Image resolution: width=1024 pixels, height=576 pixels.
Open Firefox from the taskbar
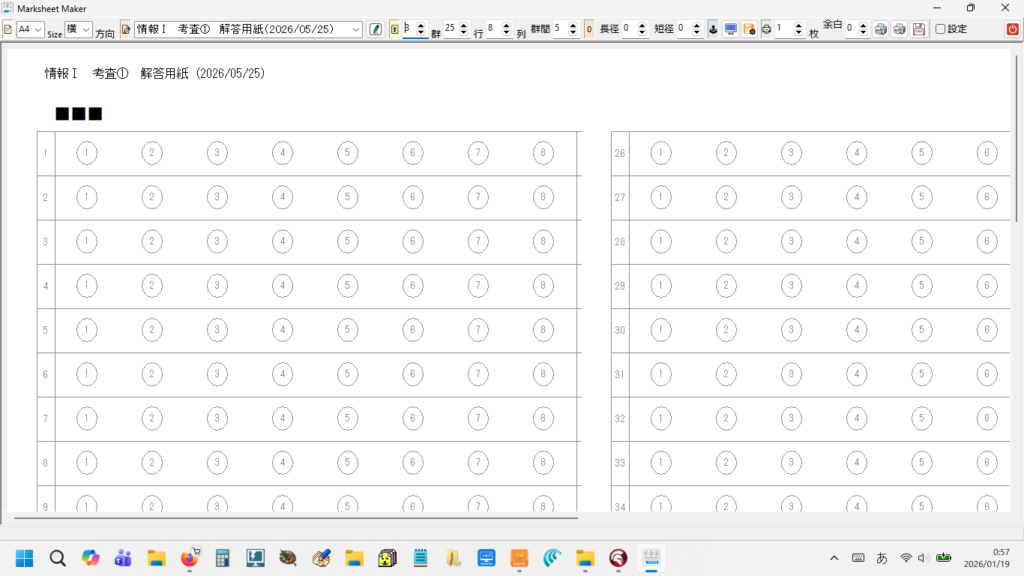click(x=188, y=558)
